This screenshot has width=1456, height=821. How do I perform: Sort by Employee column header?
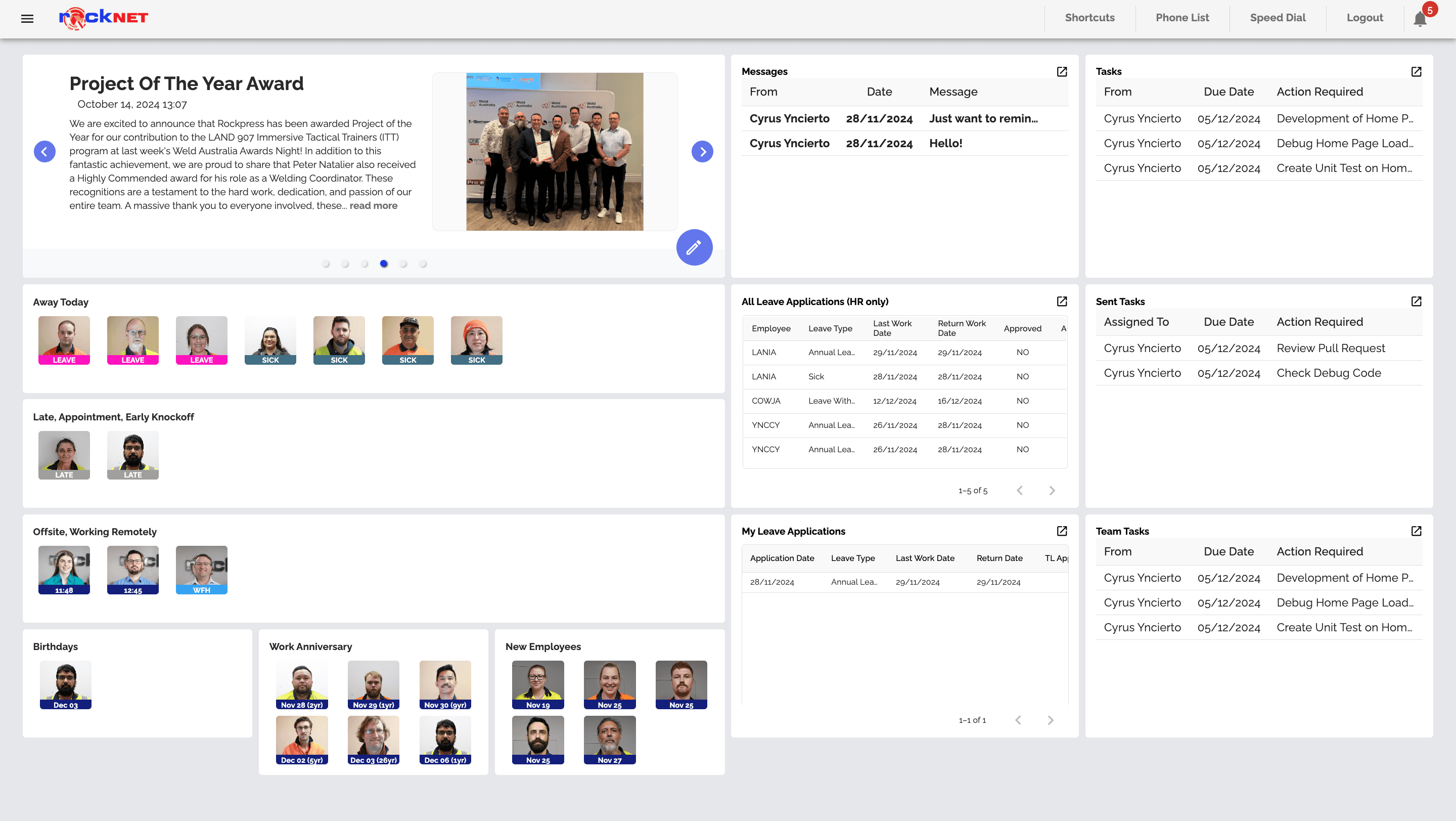pyautogui.click(x=771, y=328)
